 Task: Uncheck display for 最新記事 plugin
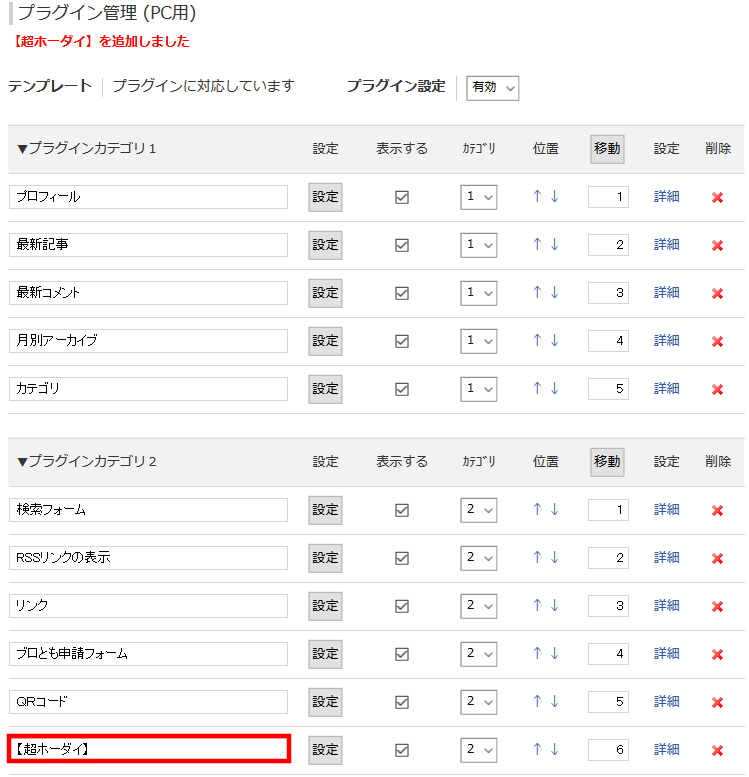tap(402, 245)
